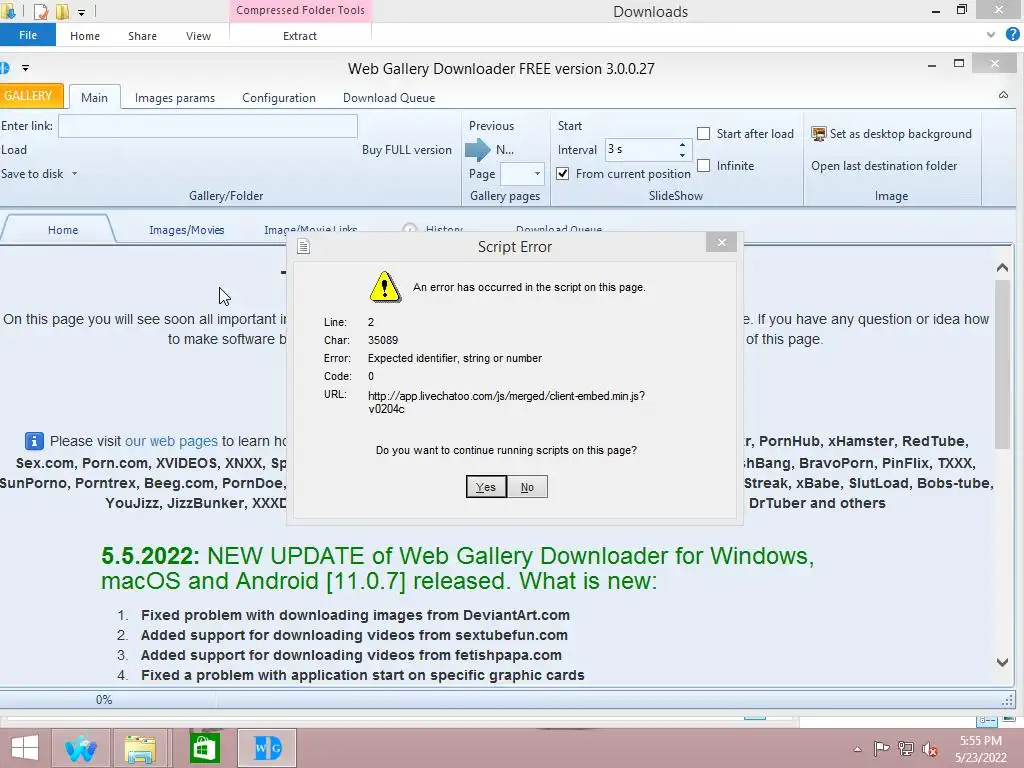Click the muted volume tray icon
The height and width of the screenshot is (768, 1024).
tap(930, 748)
